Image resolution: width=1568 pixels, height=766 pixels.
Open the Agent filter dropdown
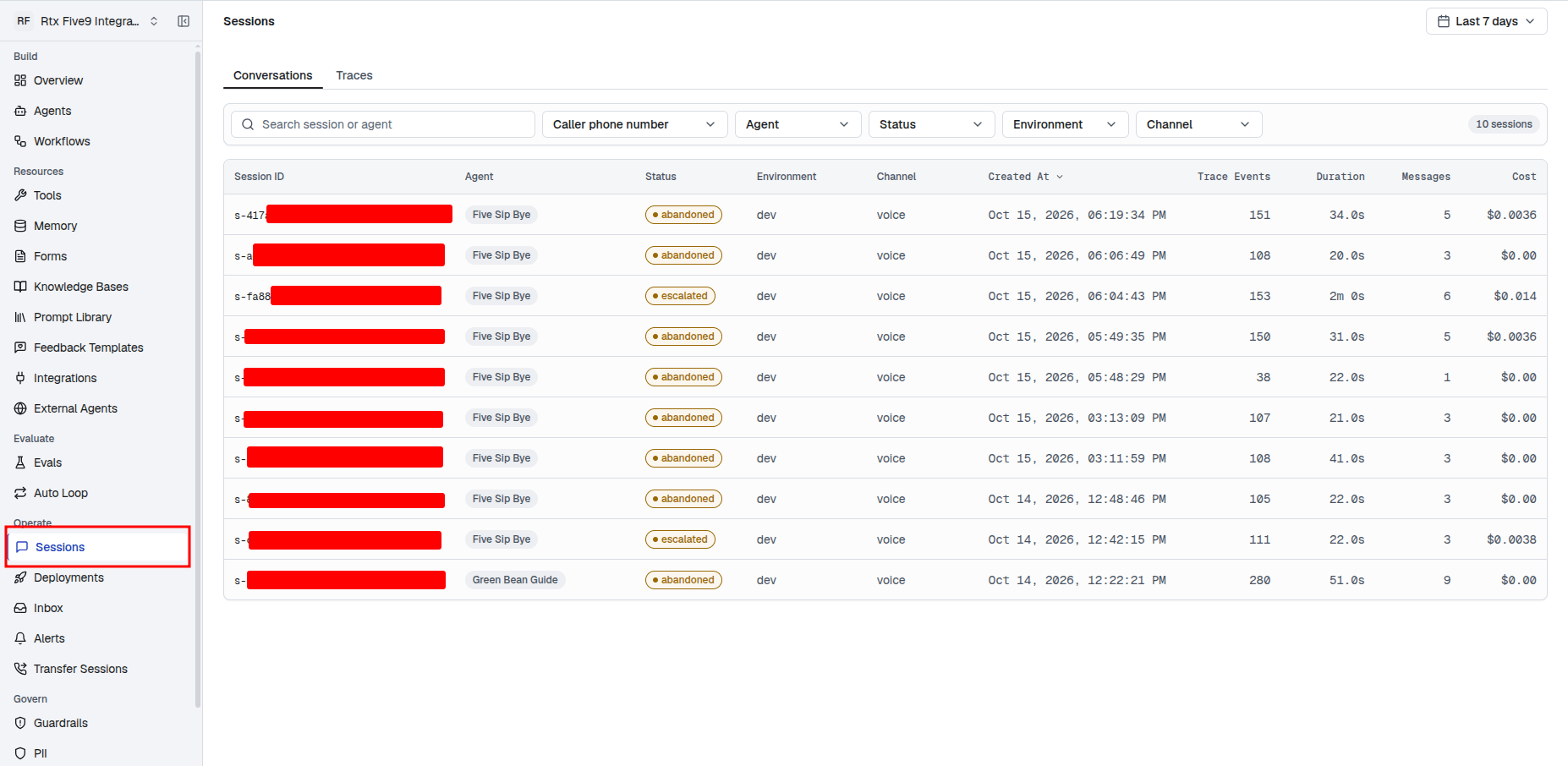click(x=798, y=124)
